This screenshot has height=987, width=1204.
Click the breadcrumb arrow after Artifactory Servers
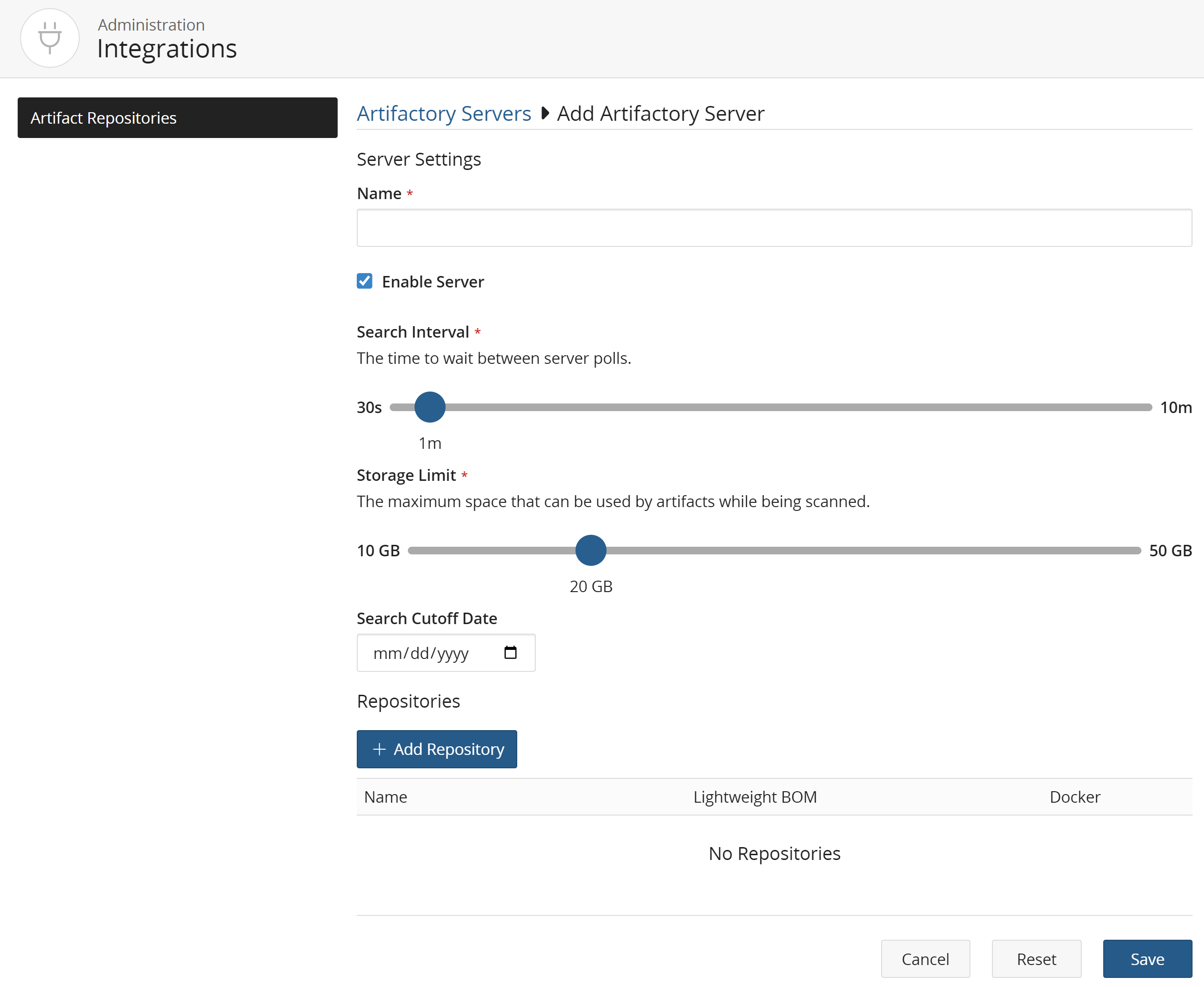coord(545,113)
